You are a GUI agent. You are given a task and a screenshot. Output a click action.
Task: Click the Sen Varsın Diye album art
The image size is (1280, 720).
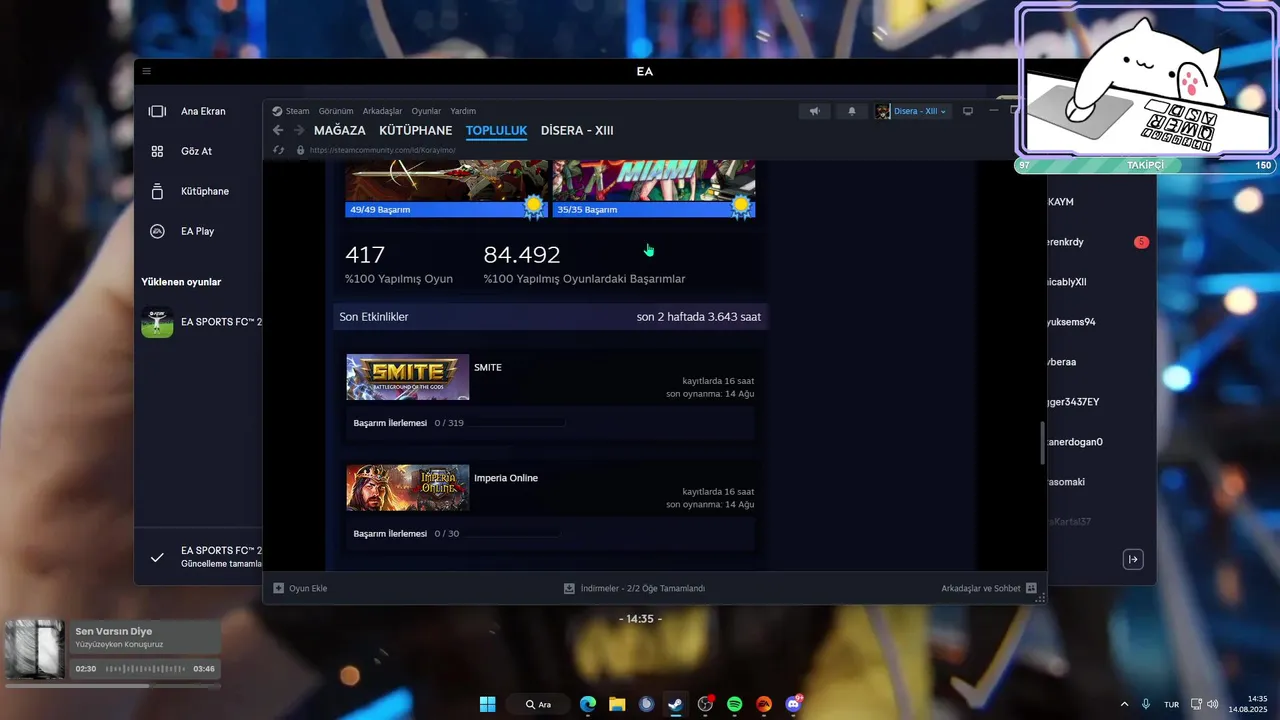pyautogui.click(x=35, y=649)
